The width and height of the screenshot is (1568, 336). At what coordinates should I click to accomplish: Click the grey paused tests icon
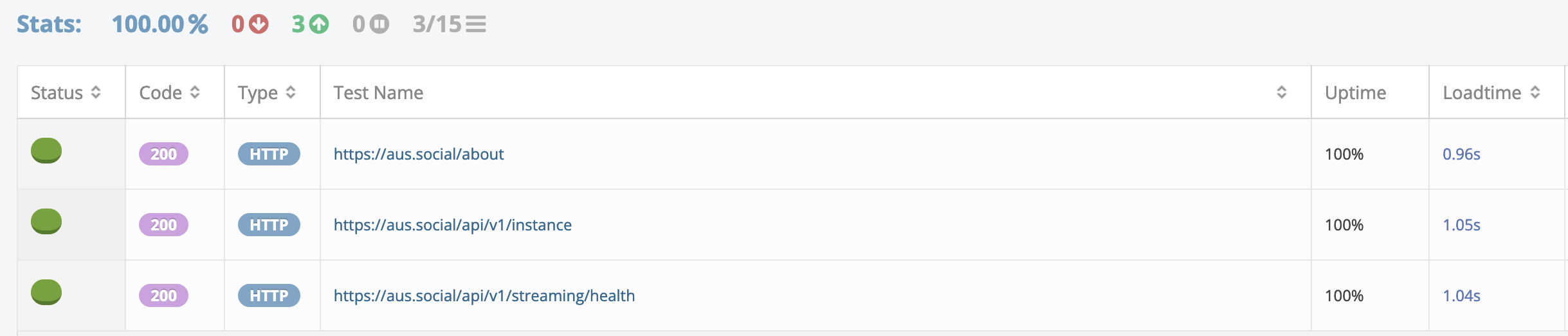tap(379, 24)
